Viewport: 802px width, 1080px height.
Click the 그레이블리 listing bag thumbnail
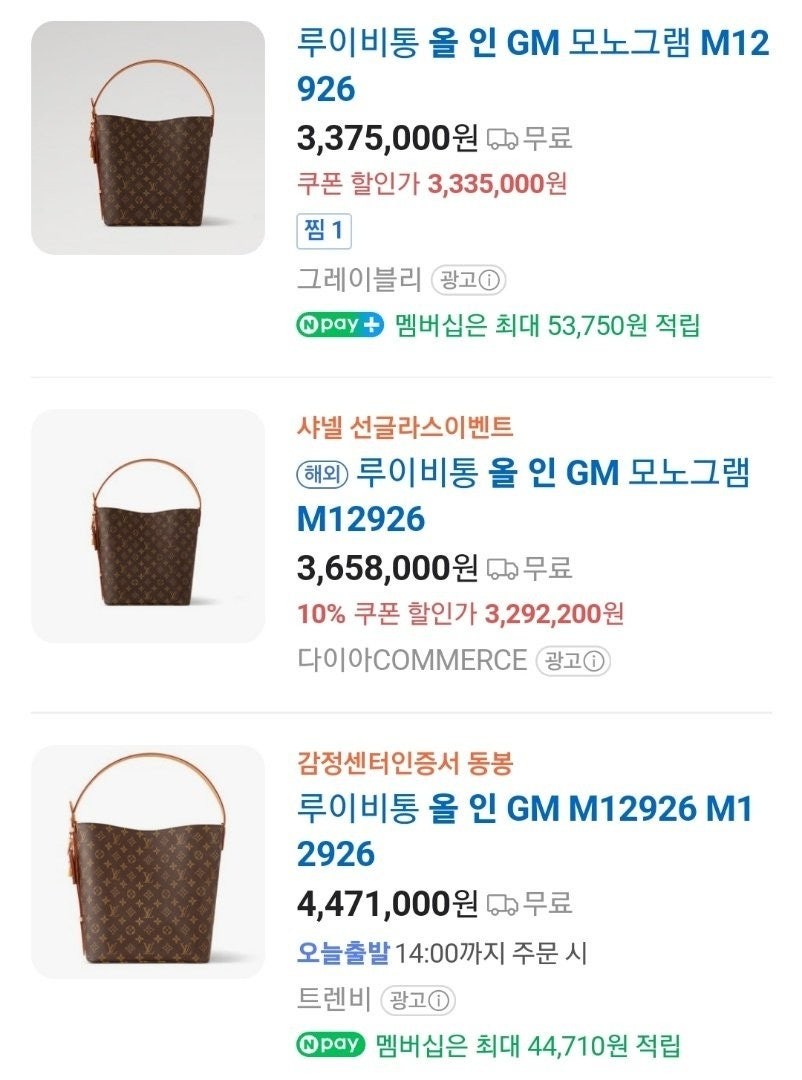click(148, 138)
